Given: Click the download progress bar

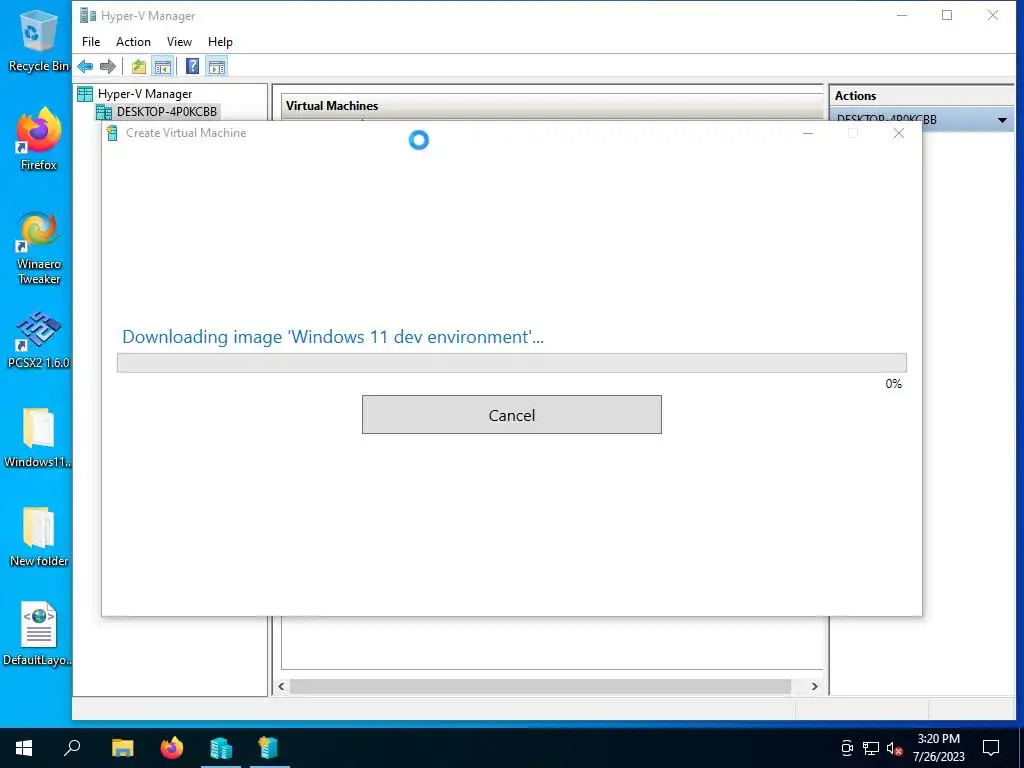Looking at the screenshot, I should pos(511,362).
